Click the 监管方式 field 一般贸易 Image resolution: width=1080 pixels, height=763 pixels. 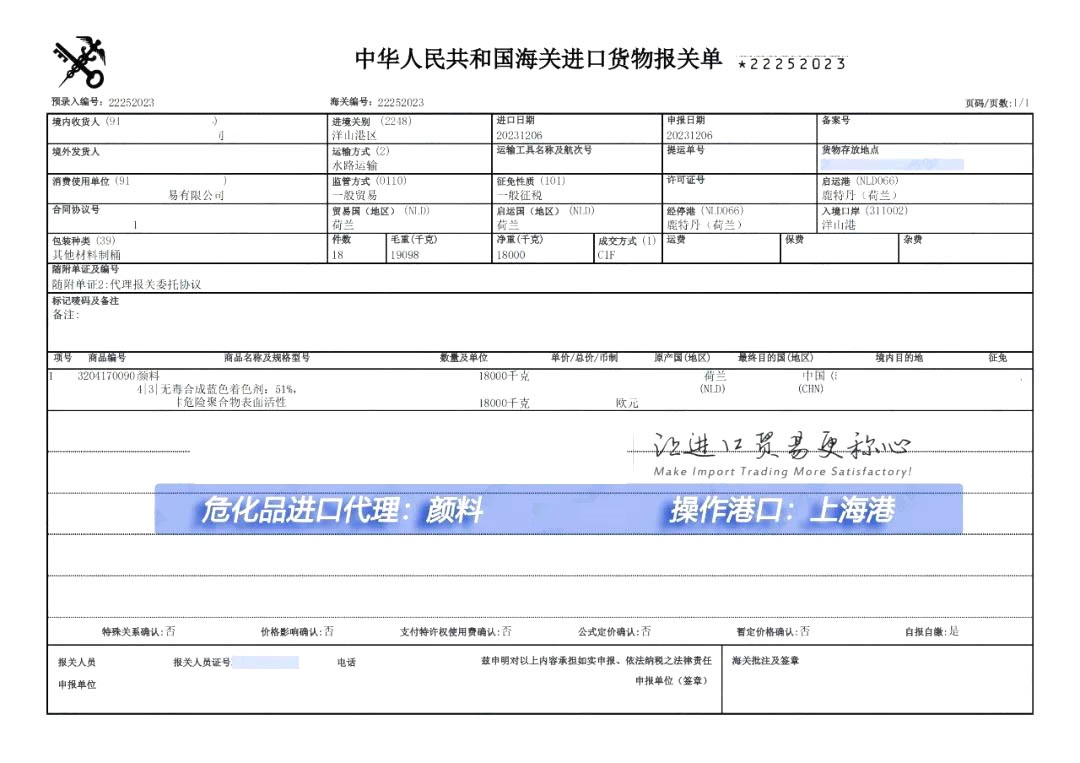(354, 196)
